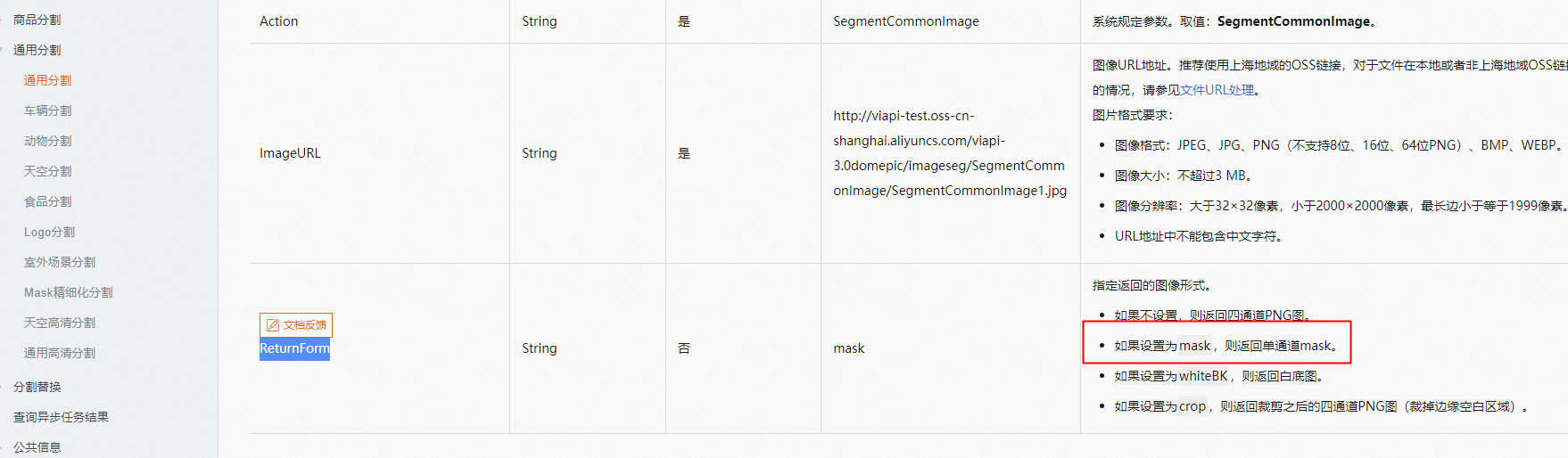Click the ImageURL sample URL text

(950, 153)
